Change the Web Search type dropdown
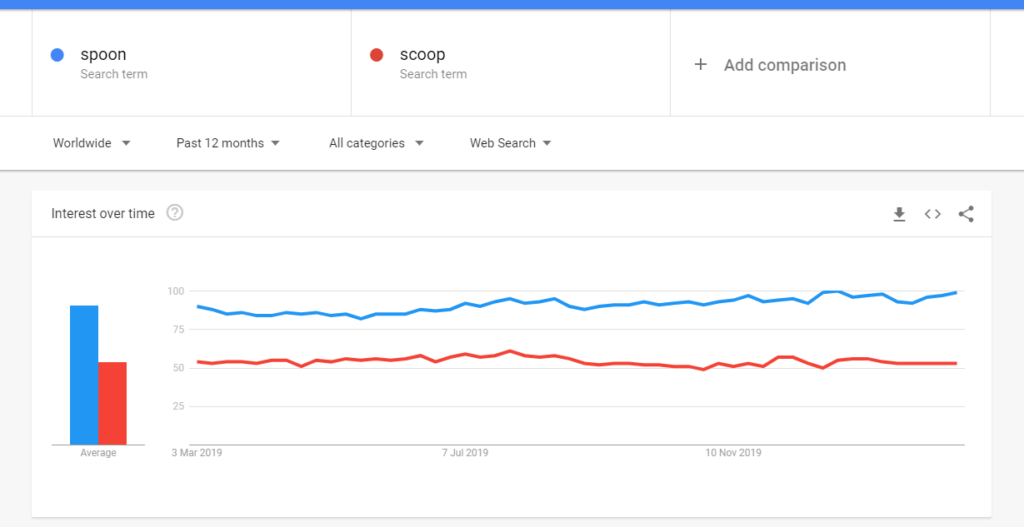 511,143
